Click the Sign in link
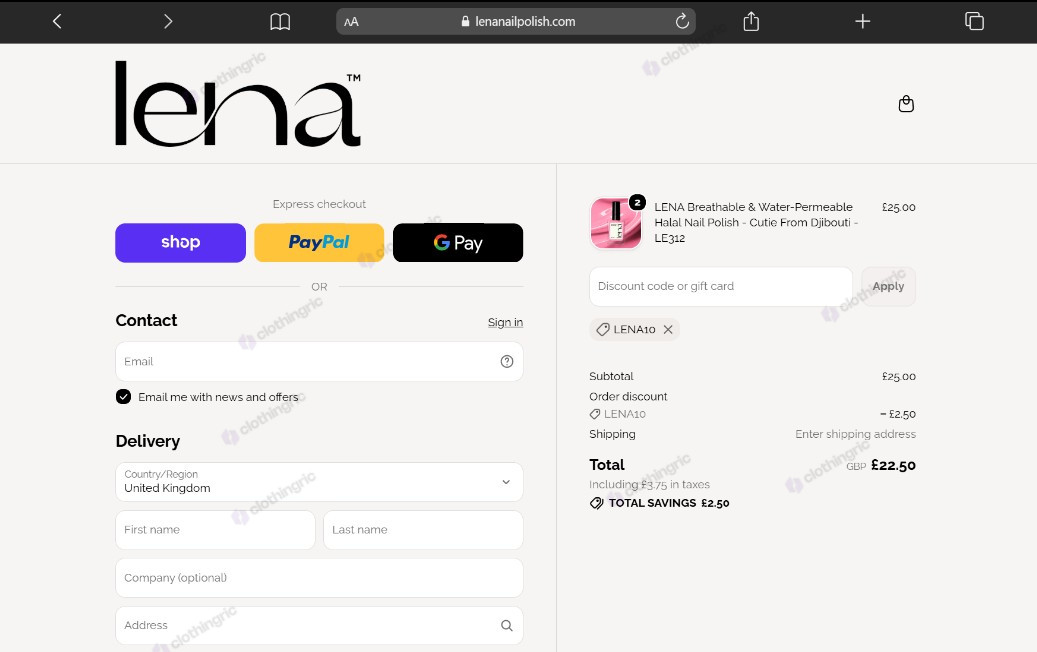This screenshot has height=652, width=1037. 505,322
